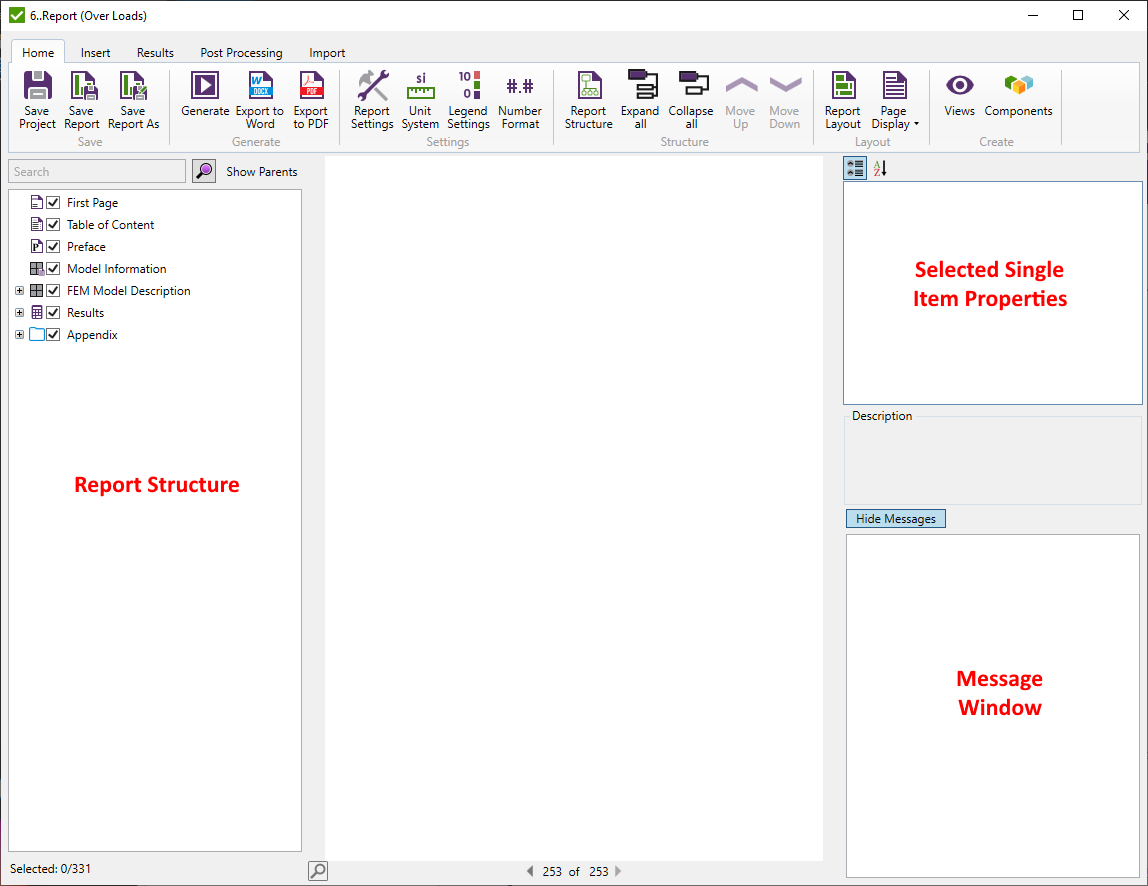
Task: Export the report to PDF
Action: coord(310,87)
